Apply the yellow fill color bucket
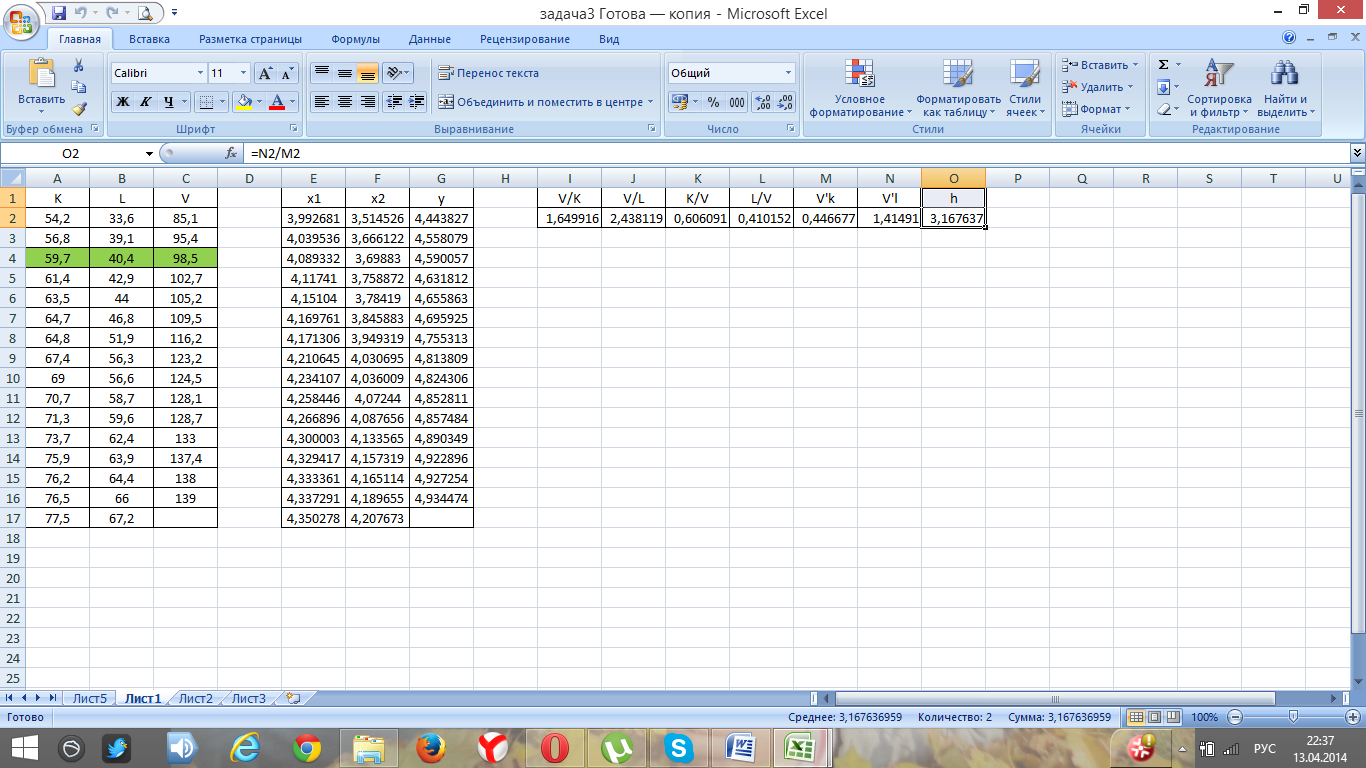Screen dimensions: 1366x768 [x=243, y=101]
